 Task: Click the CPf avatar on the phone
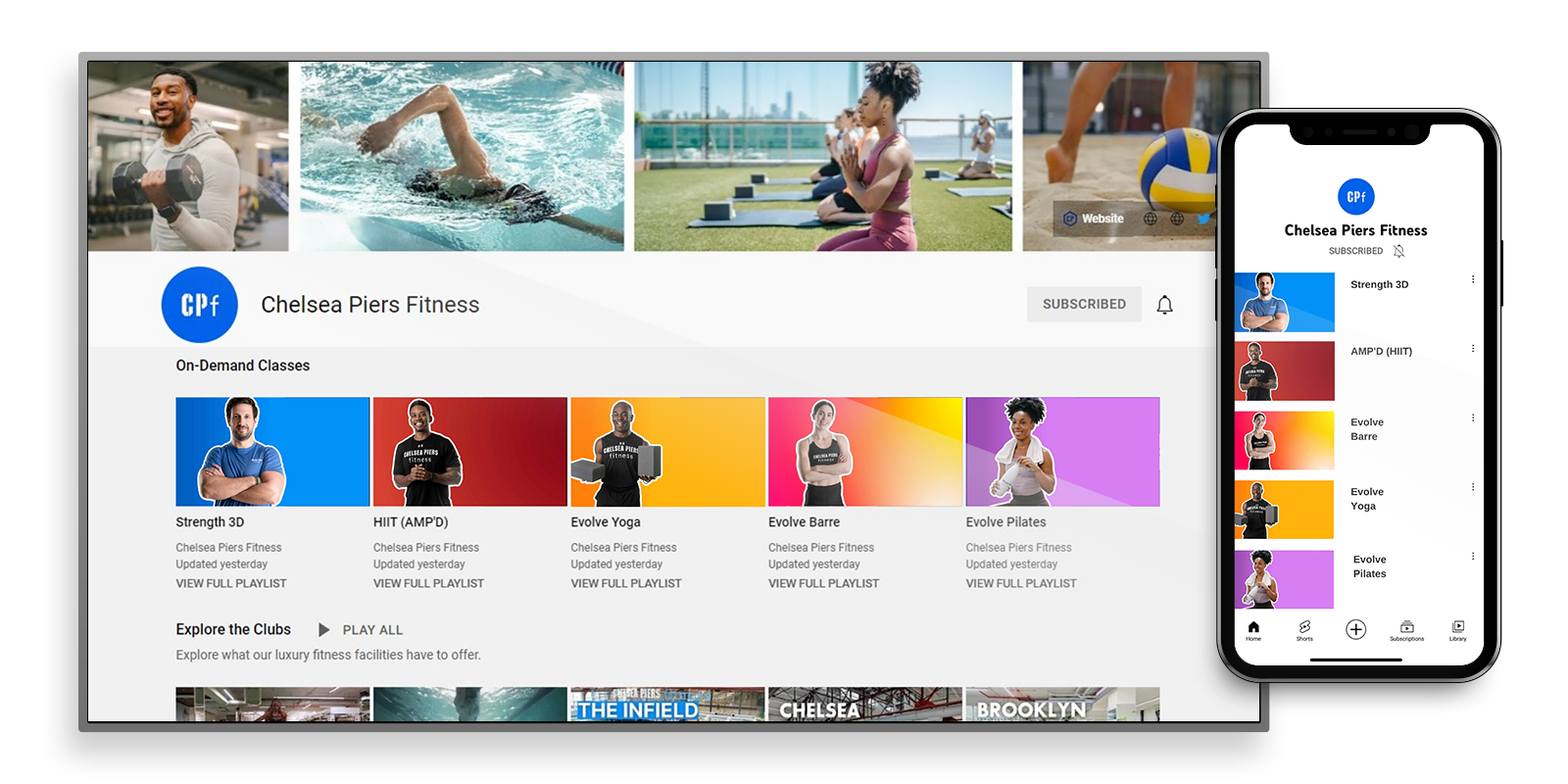point(1356,196)
